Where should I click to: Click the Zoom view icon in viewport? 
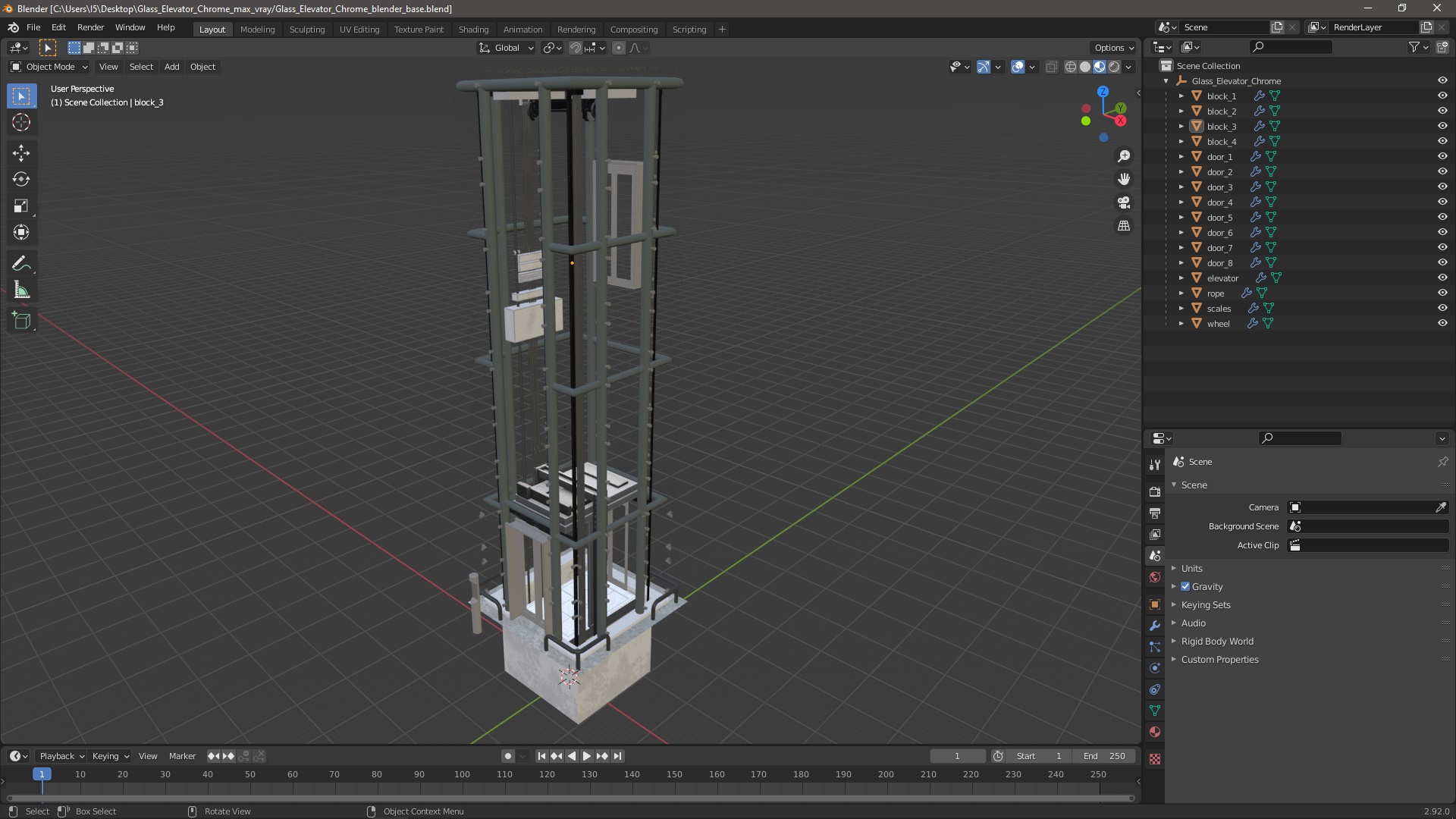(1124, 155)
